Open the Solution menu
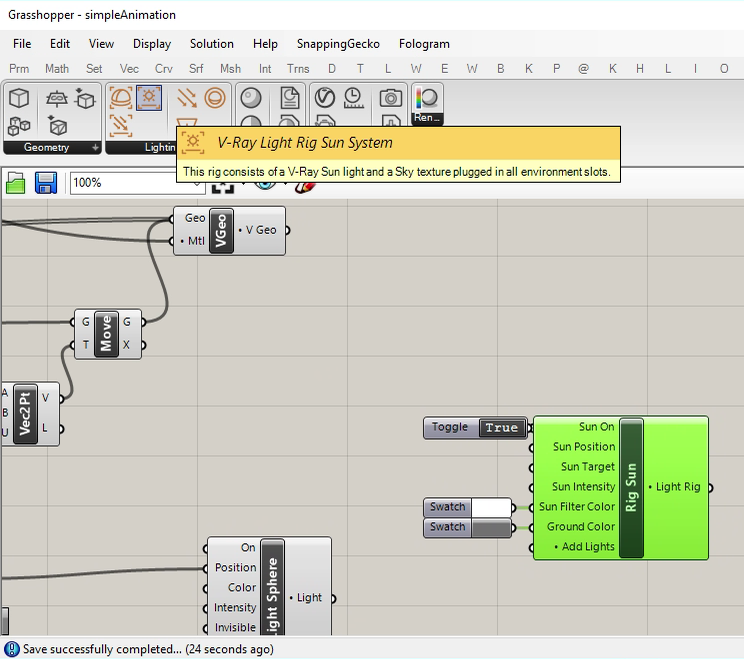The image size is (744, 659). (212, 44)
